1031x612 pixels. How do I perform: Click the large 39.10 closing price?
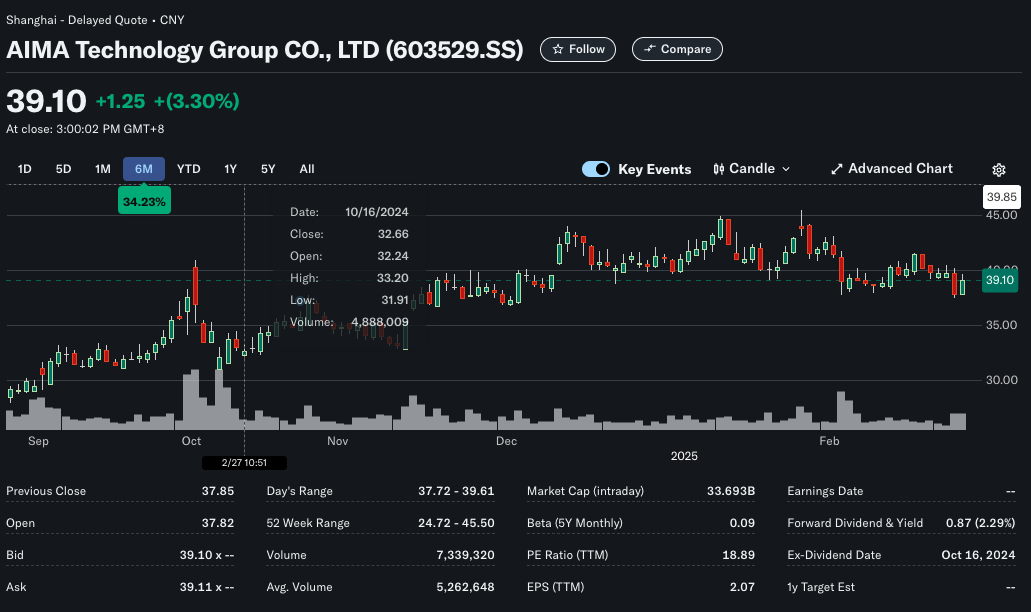[46, 101]
